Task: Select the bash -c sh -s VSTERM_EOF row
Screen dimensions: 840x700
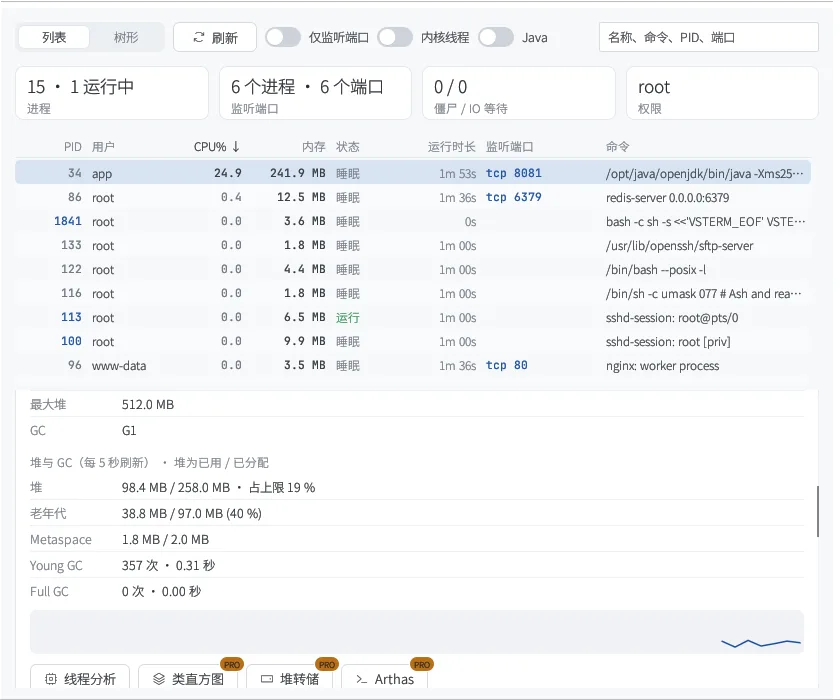Action: pos(412,221)
